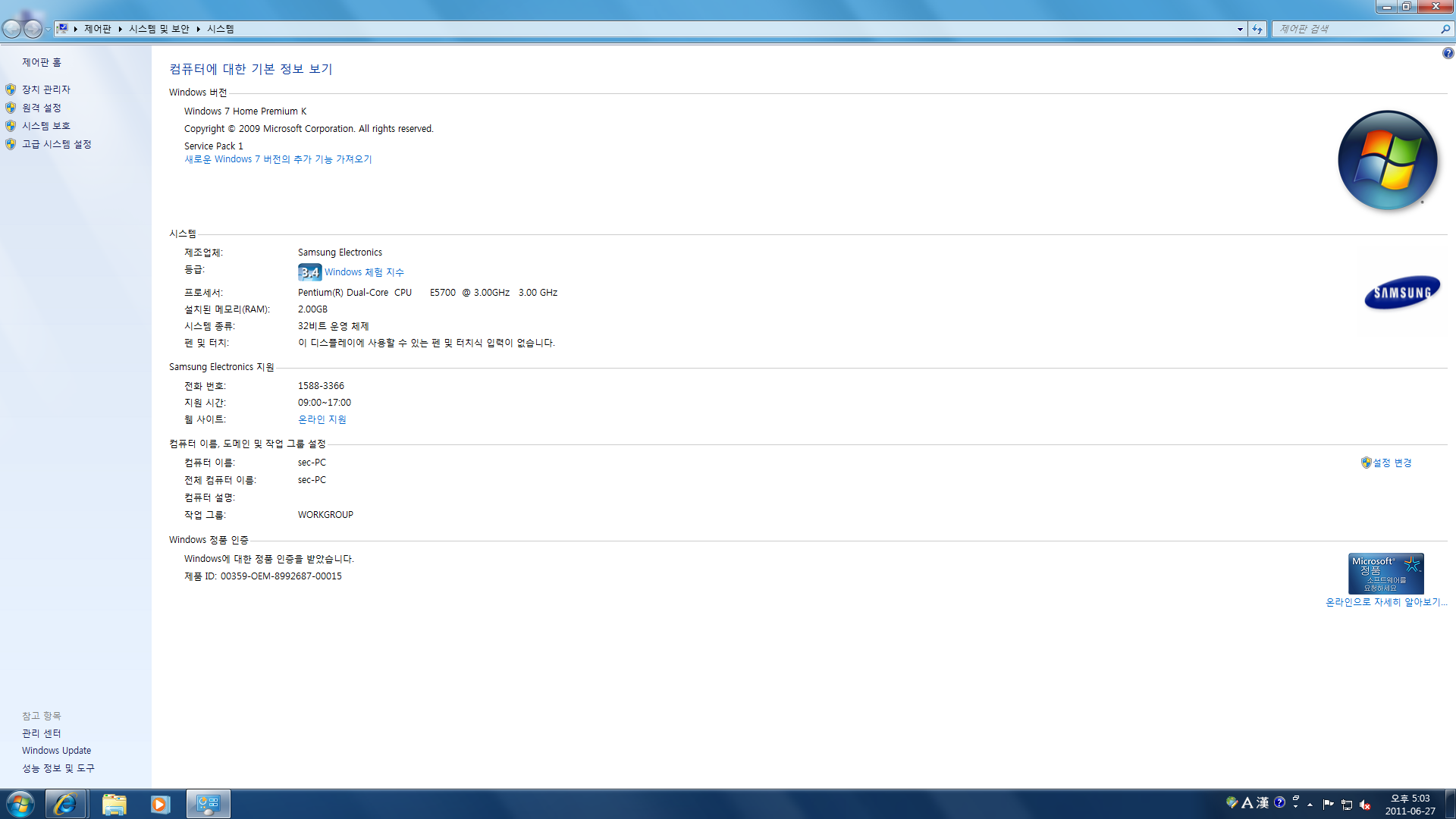This screenshot has width=1456, height=819.
Task: Click the 3.4 experience index score badge
Action: (x=309, y=272)
